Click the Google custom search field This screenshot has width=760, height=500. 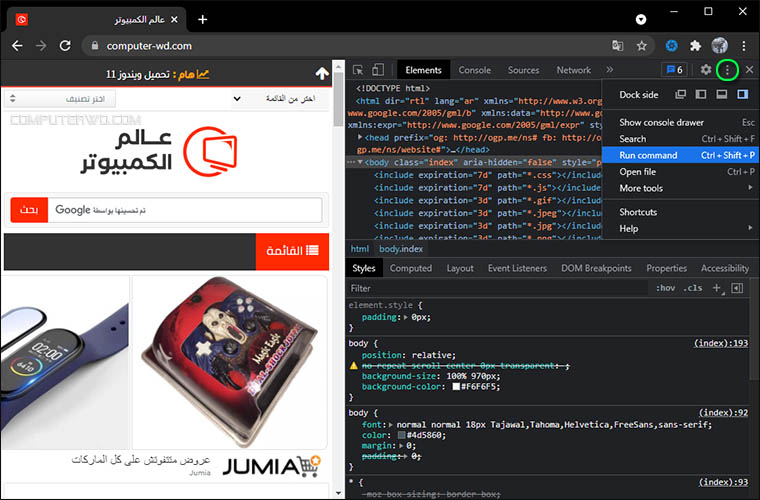point(185,210)
